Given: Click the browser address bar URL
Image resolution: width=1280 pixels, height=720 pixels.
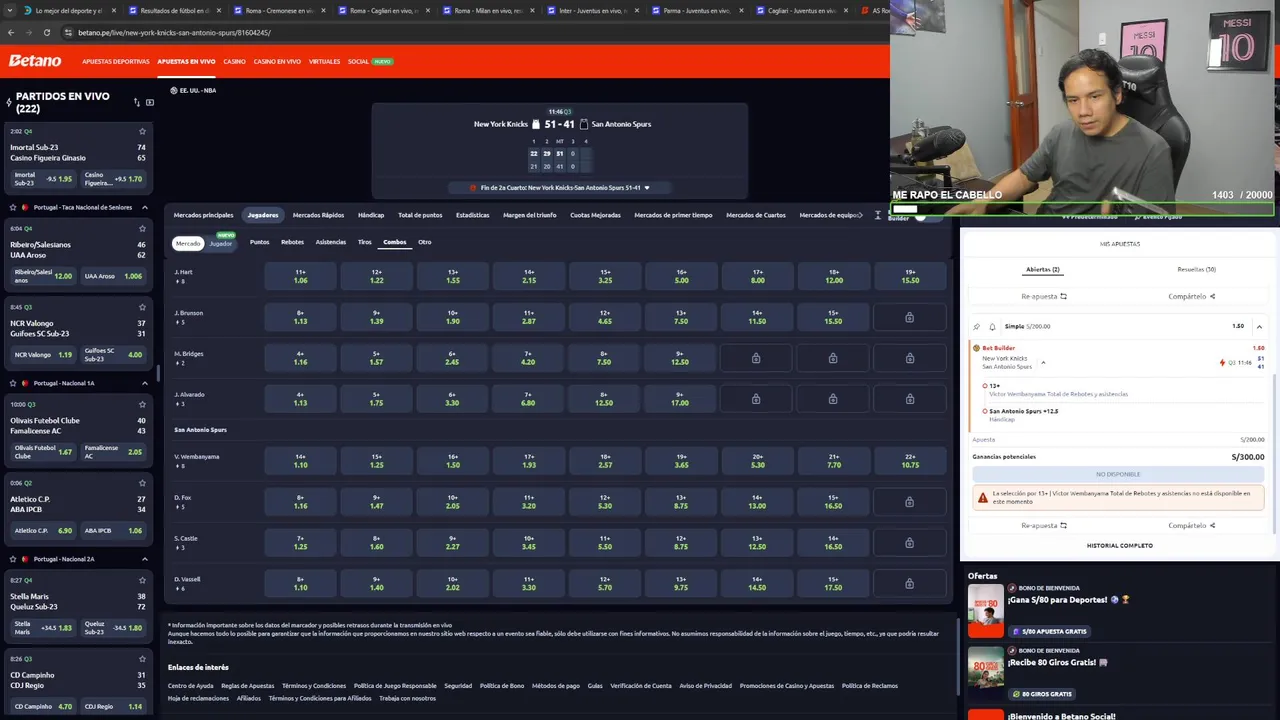Looking at the screenshot, I should coord(174,32).
